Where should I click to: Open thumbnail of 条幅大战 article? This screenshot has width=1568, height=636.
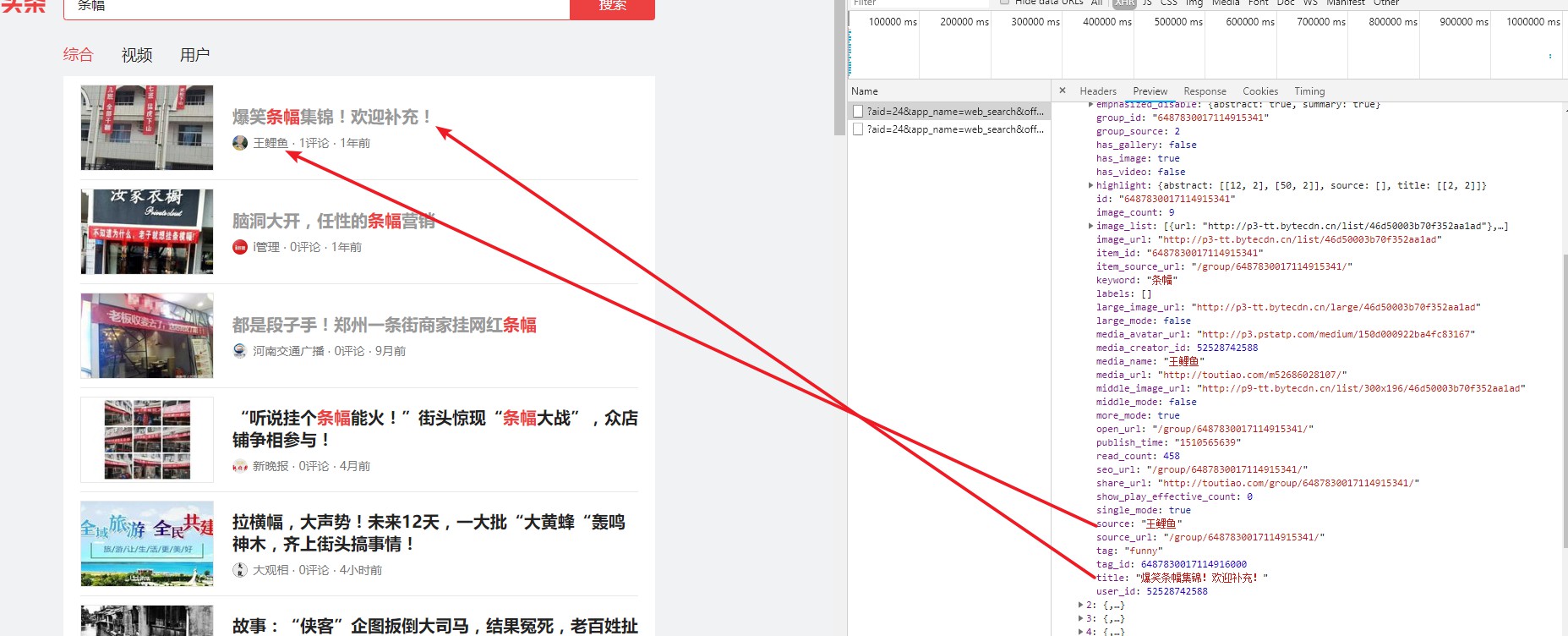tap(147, 440)
